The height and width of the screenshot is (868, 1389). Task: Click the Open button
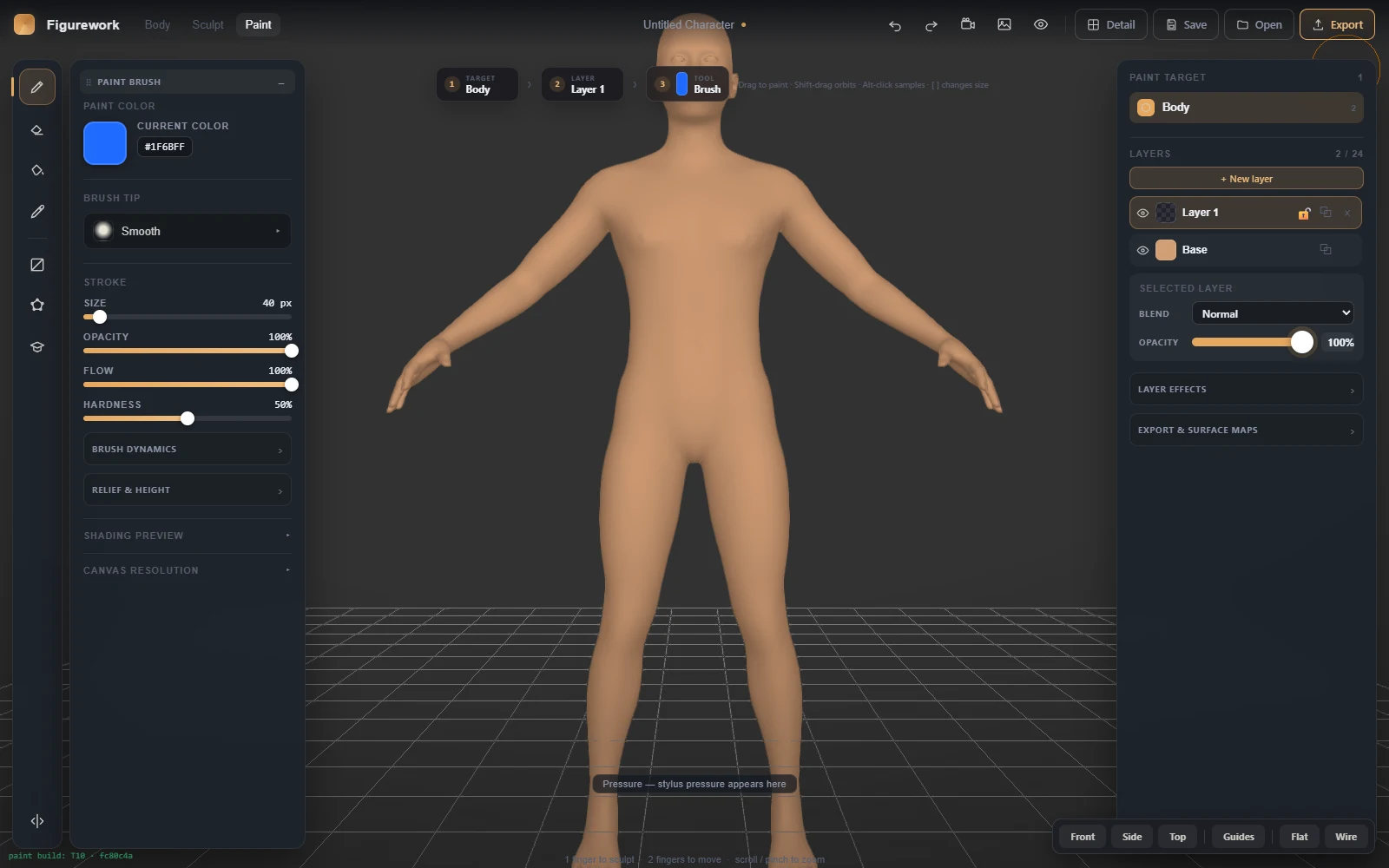[x=1259, y=24]
